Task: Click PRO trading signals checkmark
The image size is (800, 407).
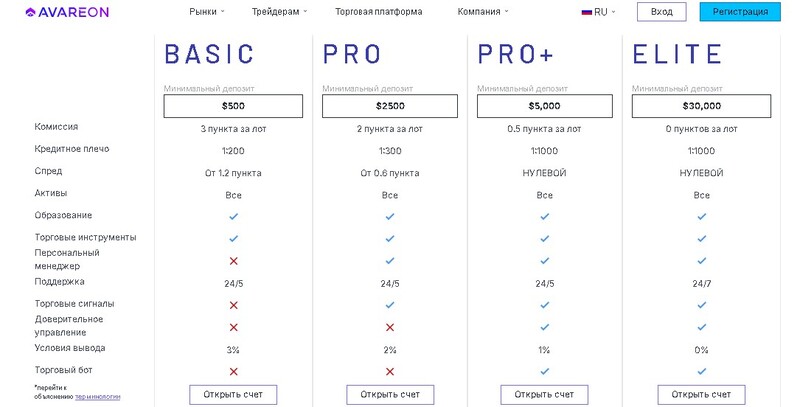Action: (390, 305)
